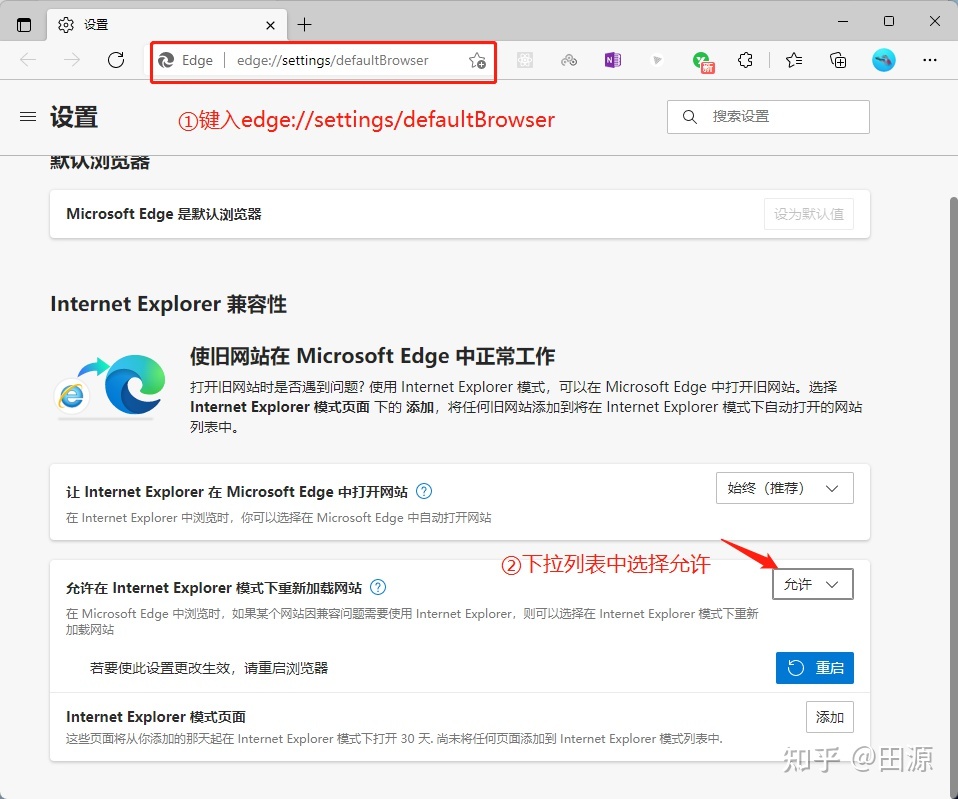Click the 使旧网站在 Microsoft Edge 中正常工作 heading
This screenshot has width=958, height=799.
click(x=372, y=356)
